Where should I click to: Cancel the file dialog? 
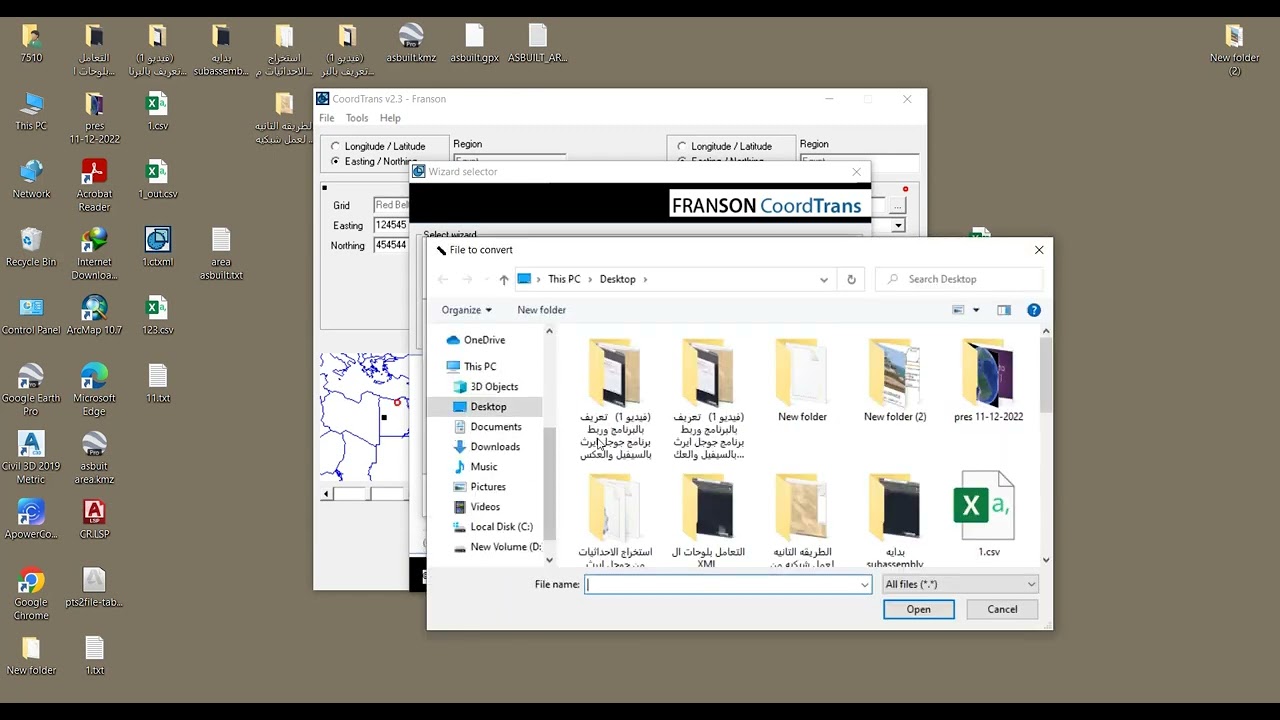[1002, 609]
